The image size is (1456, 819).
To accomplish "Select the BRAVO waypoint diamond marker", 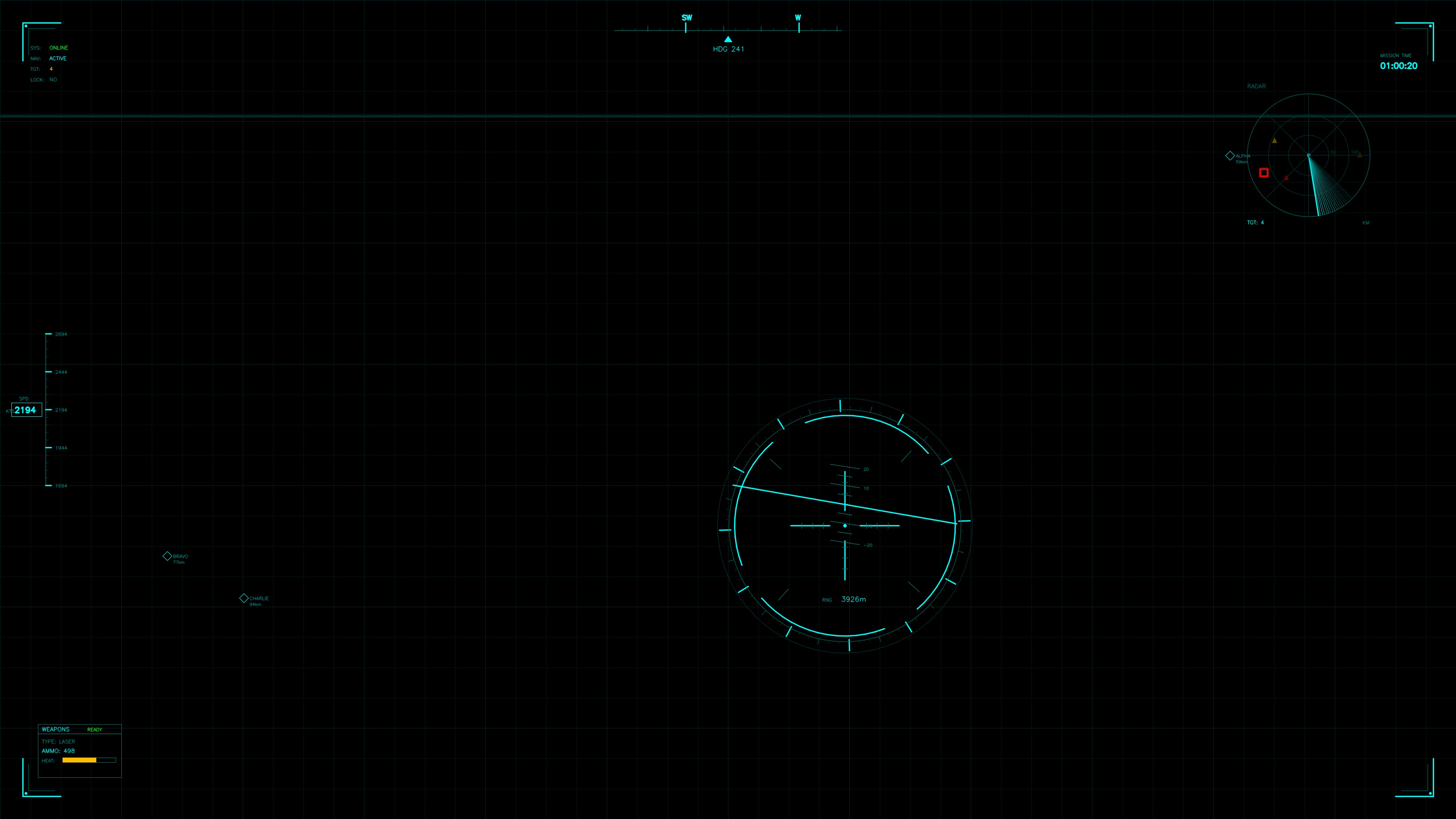I will point(168,555).
